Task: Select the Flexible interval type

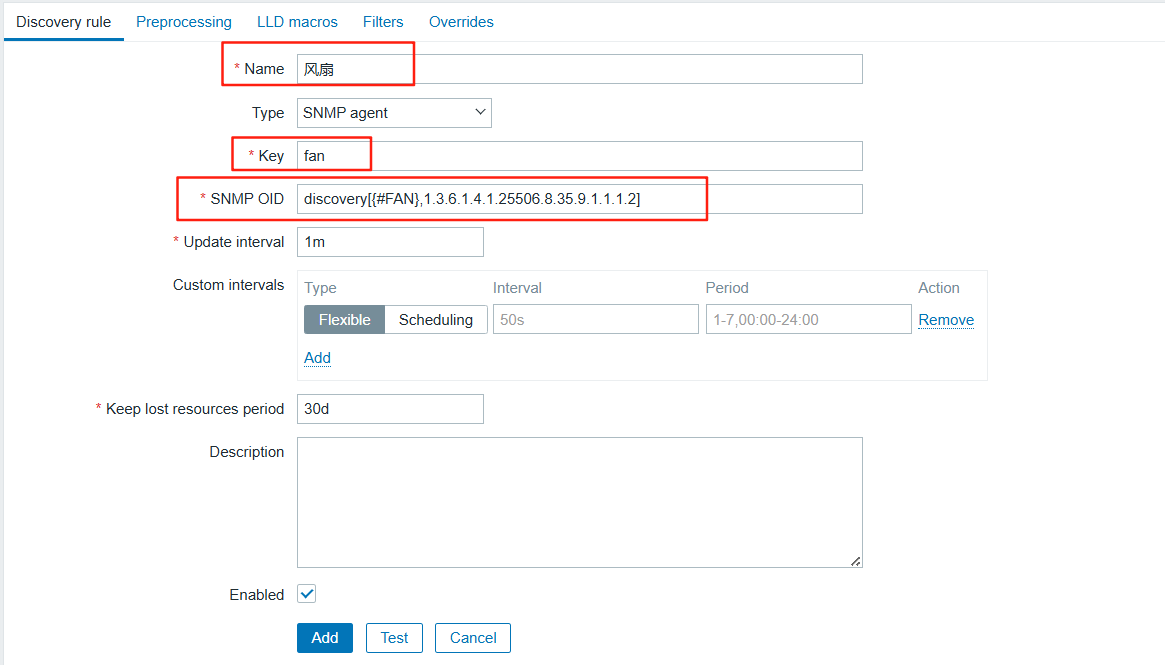Action: tap(344, 320)
